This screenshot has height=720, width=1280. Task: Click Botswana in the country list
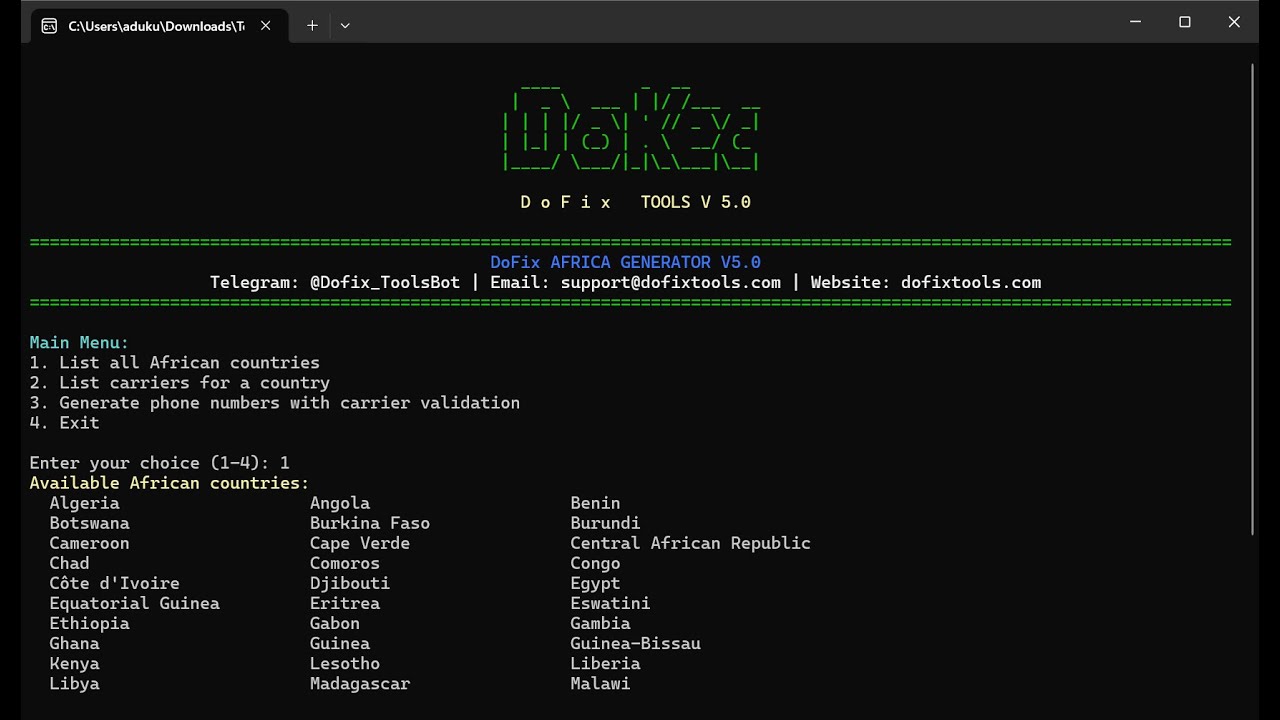click(89, 523)
